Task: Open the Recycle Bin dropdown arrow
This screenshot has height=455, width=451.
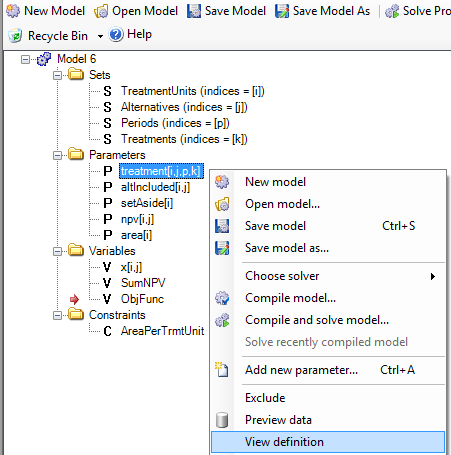Action: [x=100, y=36]
